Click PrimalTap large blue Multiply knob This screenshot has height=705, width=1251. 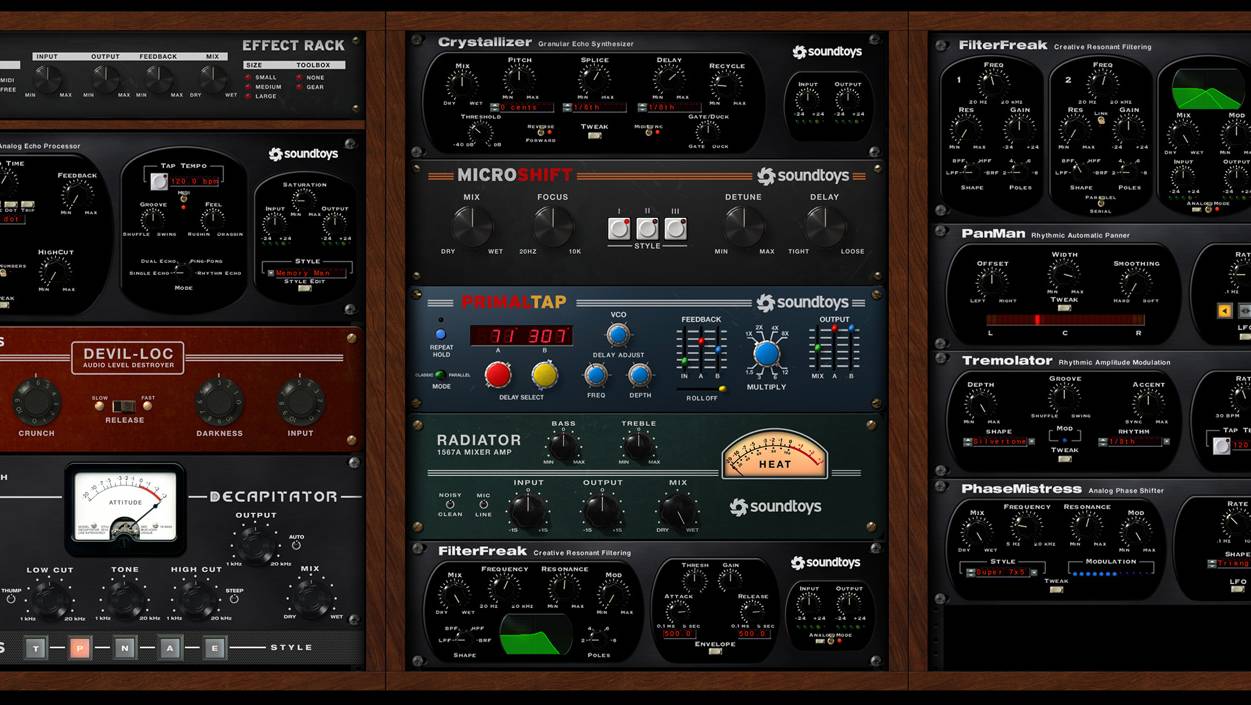(x=767, y=354)
